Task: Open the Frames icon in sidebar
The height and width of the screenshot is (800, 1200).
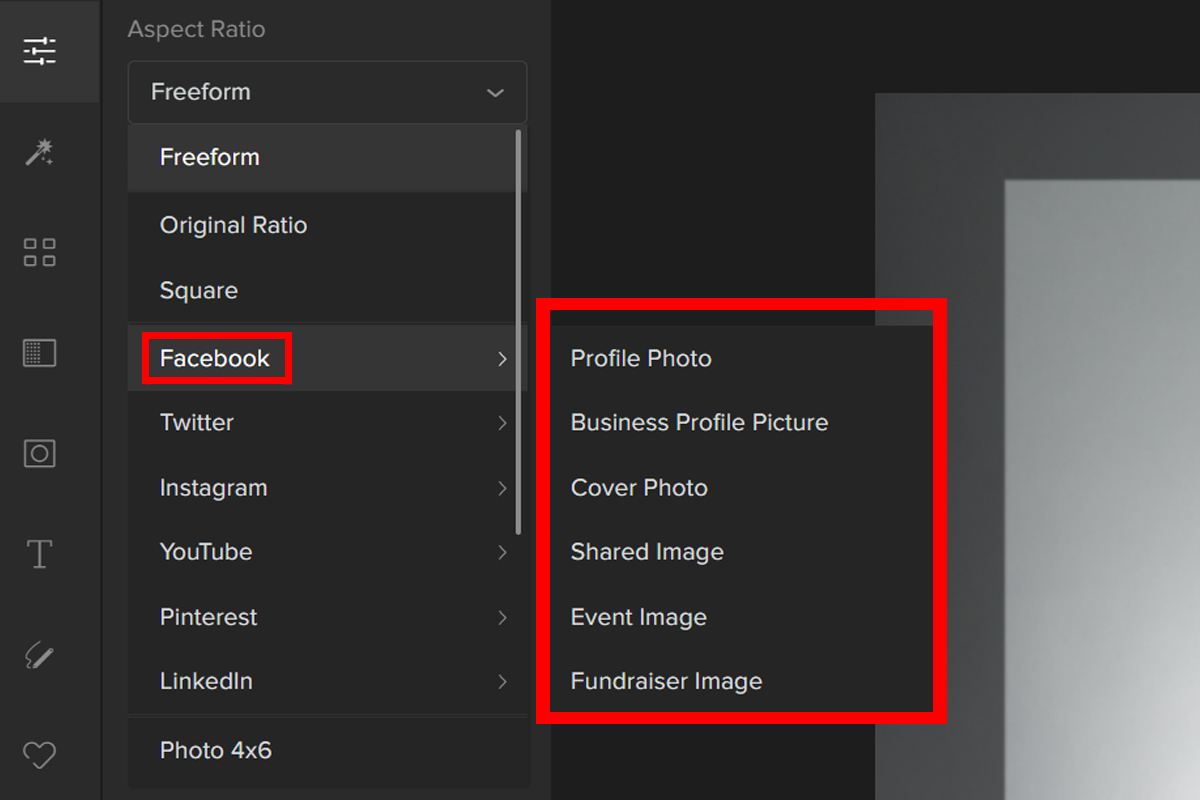Action: click(40, 453)
